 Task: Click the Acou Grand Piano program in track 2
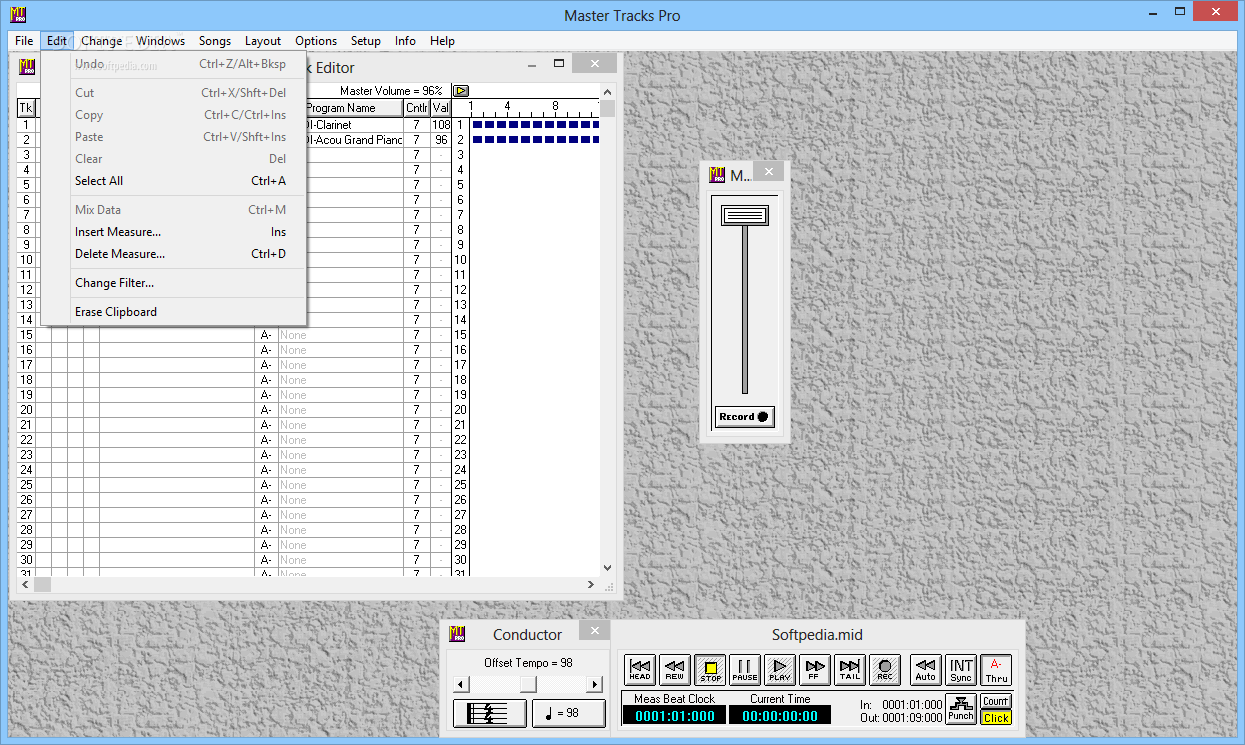[354, 140]
